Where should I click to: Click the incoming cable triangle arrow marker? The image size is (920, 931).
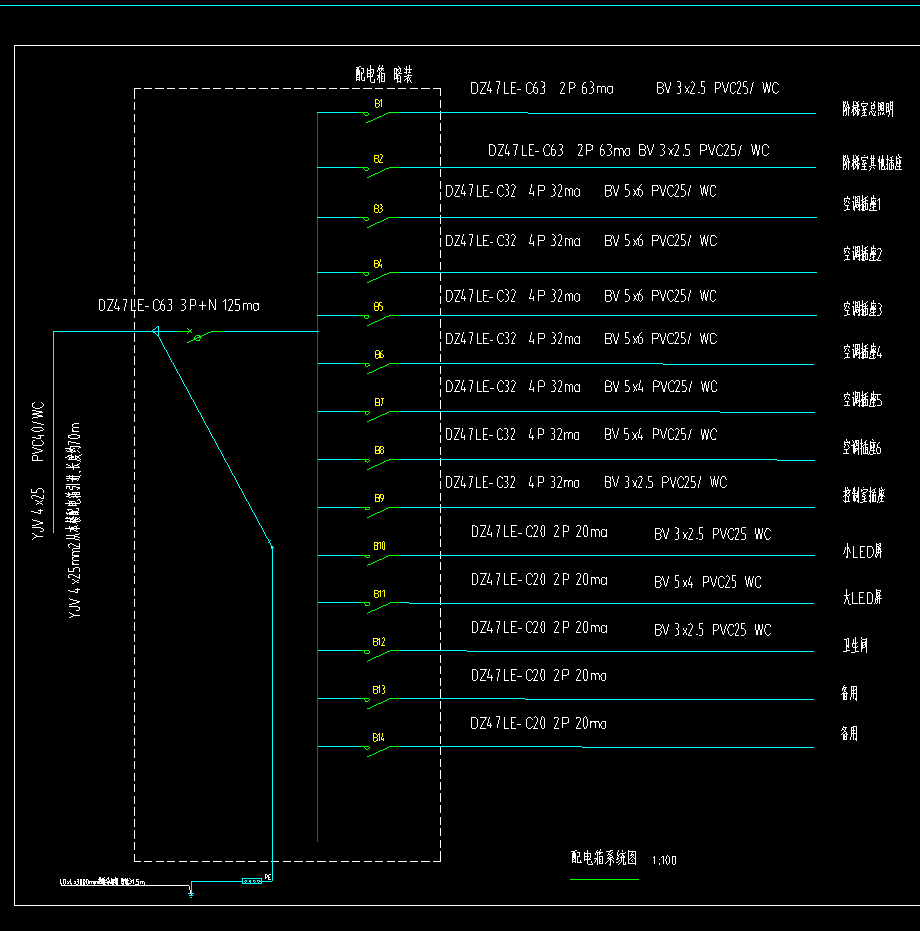click(156, 331)
